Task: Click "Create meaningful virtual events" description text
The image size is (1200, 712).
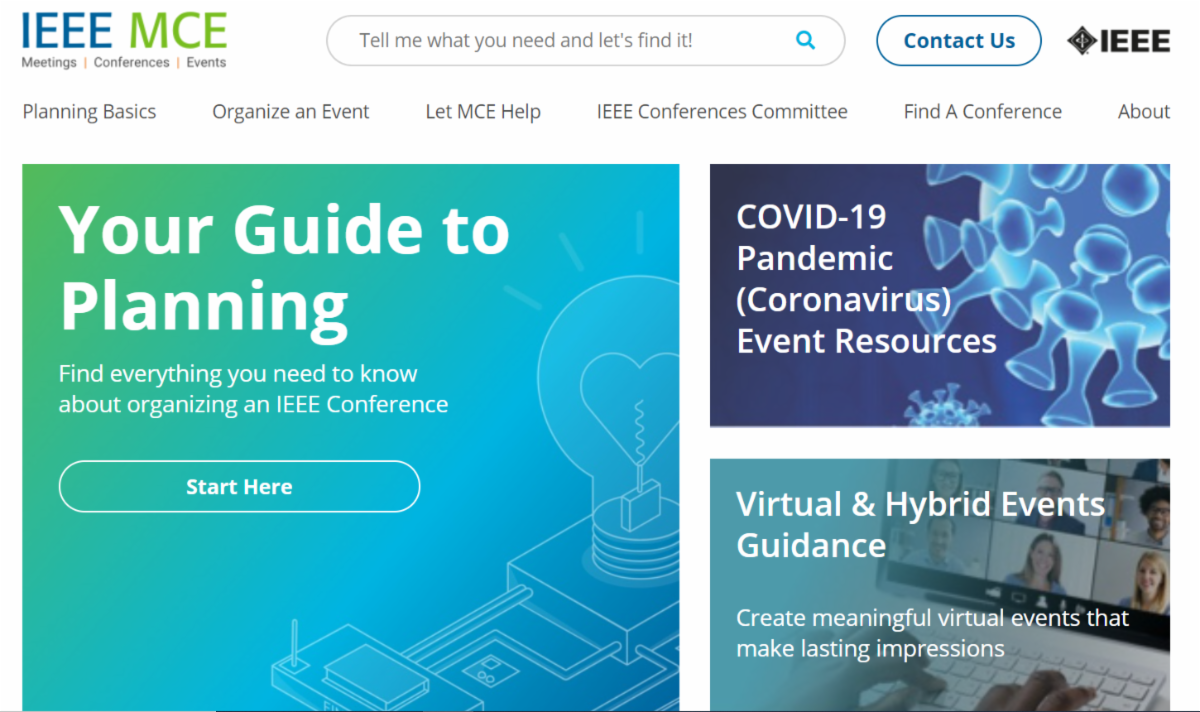Action: point(932,633)
